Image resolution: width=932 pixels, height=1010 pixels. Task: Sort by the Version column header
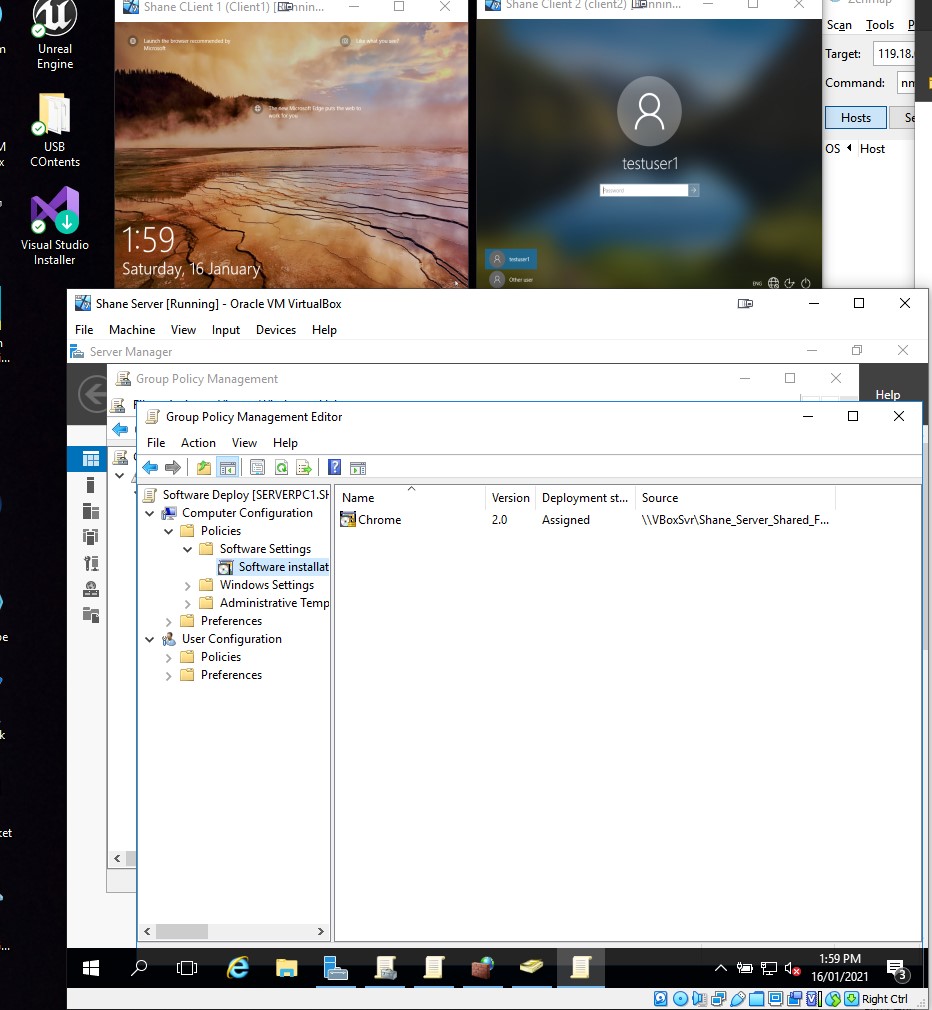click(x=510, y=498)
